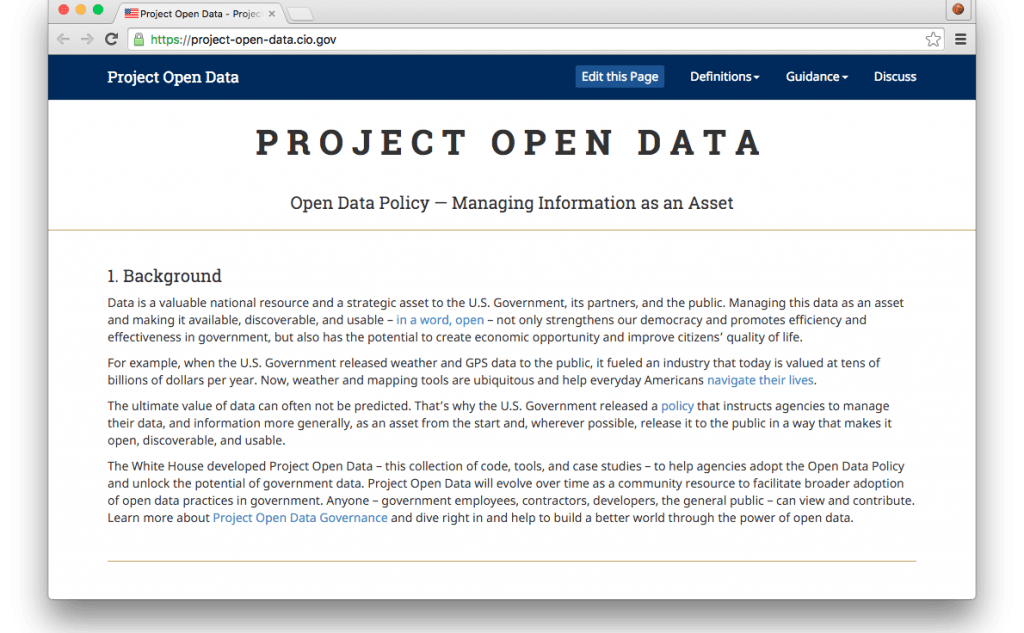1024x633 pixels.
Task: Click the Edit this Page button
Action: 619,76
